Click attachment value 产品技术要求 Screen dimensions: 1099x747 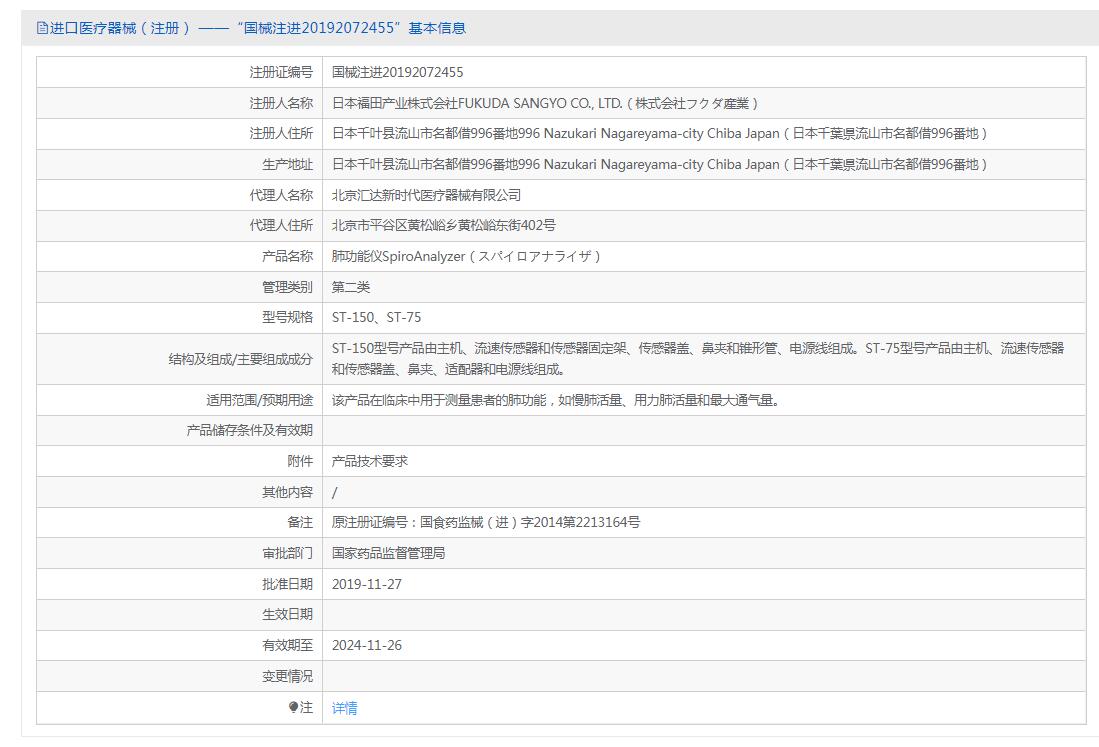pyautogui.click(x=369, y=461)
